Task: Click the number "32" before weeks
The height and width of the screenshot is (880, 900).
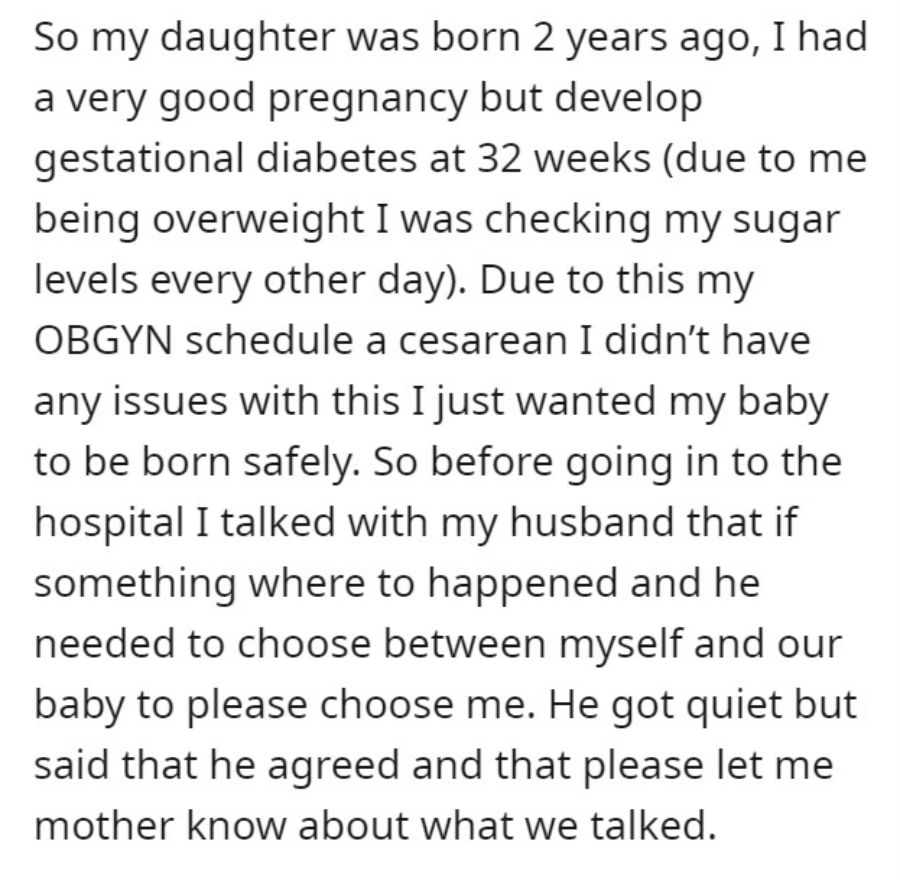Action: 499,158
